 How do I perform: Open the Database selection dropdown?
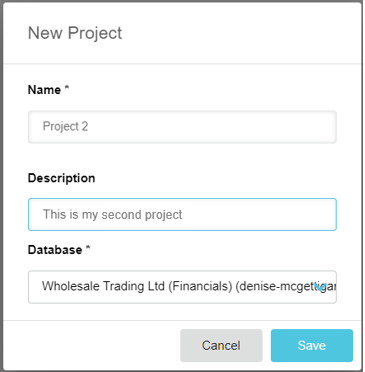click(182, 287)
